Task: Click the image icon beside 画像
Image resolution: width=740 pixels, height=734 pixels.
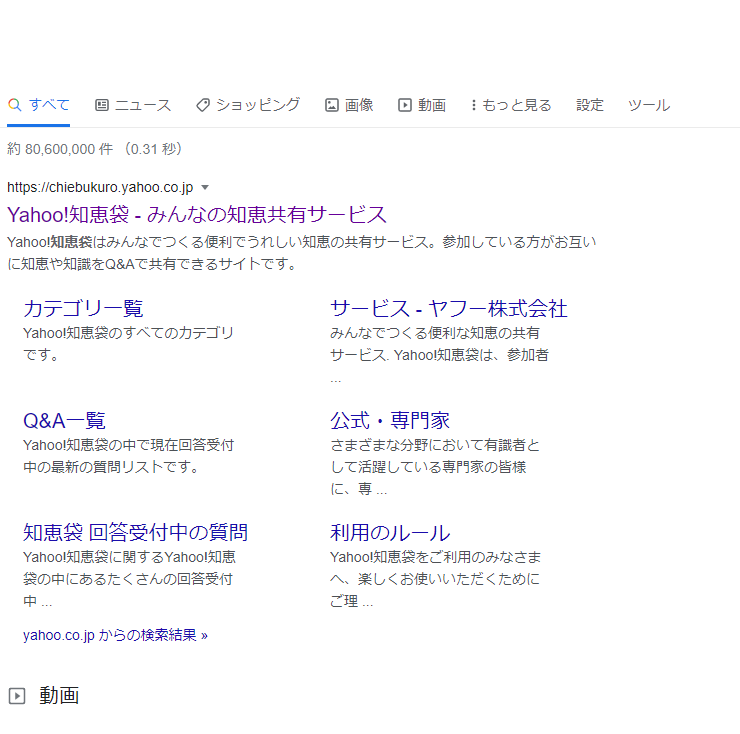Action: click(x=332, y=105)
